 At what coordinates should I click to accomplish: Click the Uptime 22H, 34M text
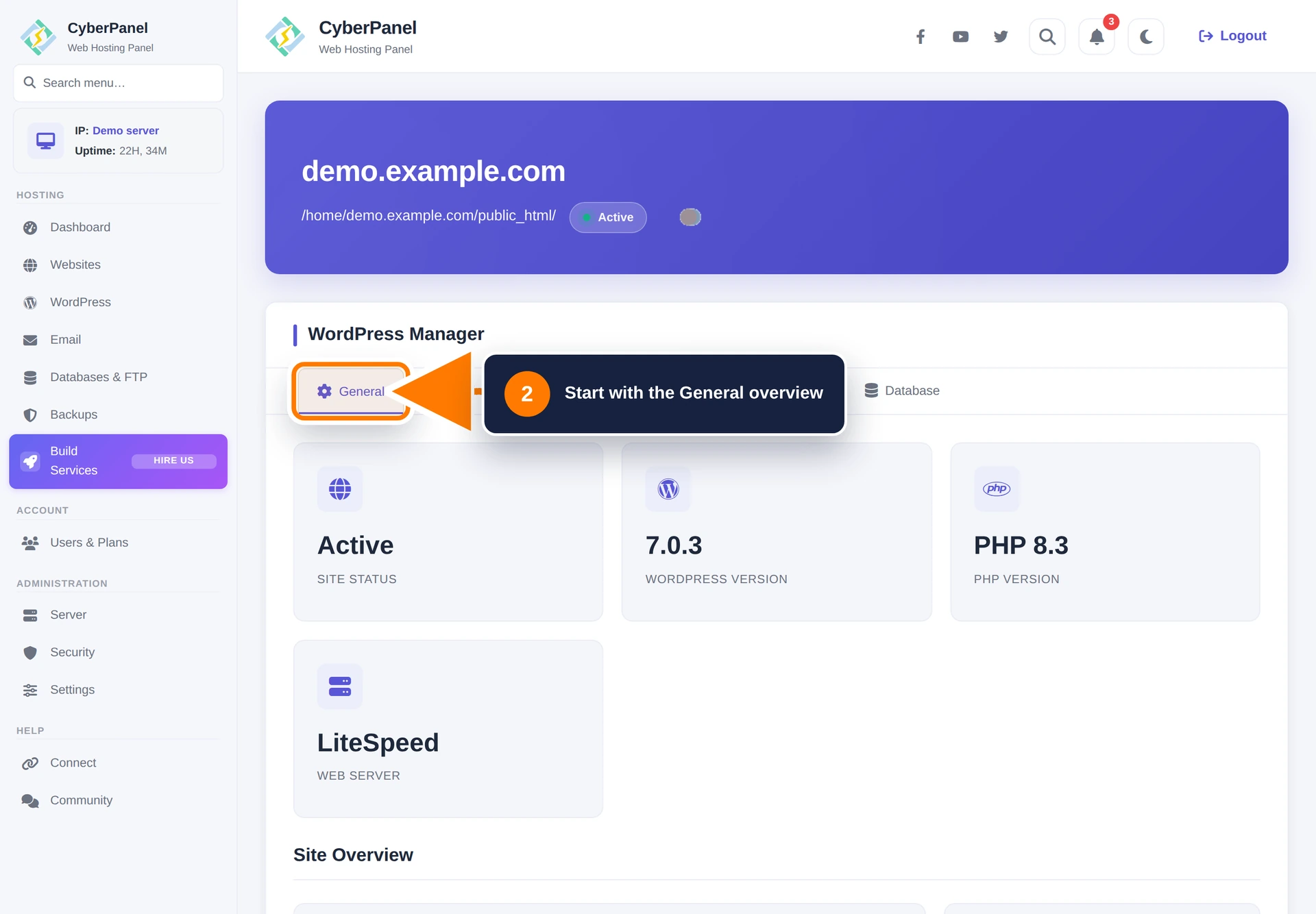(121, 151)
